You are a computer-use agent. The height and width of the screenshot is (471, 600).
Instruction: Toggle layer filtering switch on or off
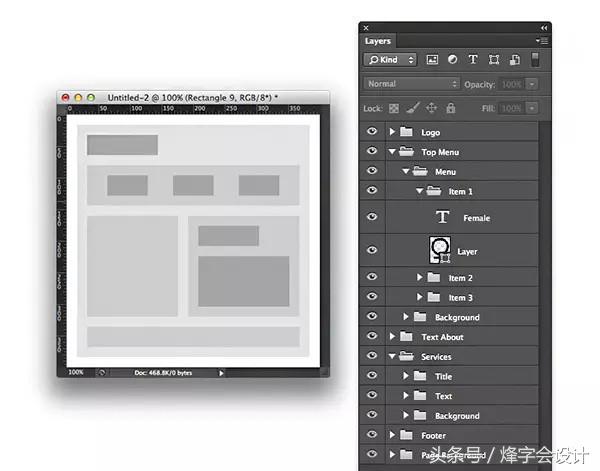[535, 60]
